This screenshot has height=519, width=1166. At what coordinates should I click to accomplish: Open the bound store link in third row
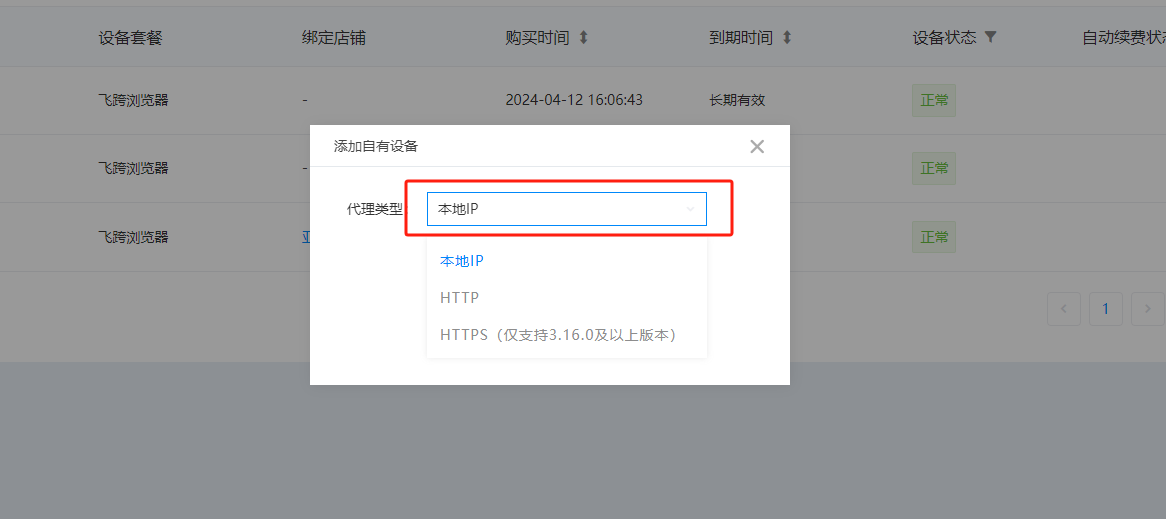tap(306, 237)
